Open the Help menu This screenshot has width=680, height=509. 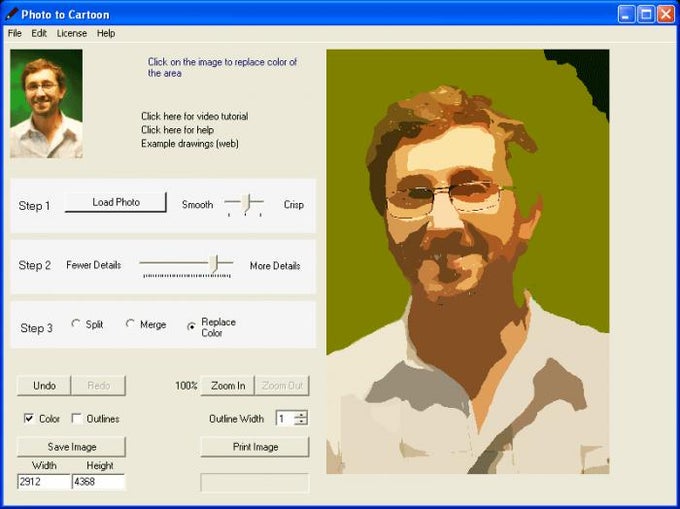(x=106, y=33)
